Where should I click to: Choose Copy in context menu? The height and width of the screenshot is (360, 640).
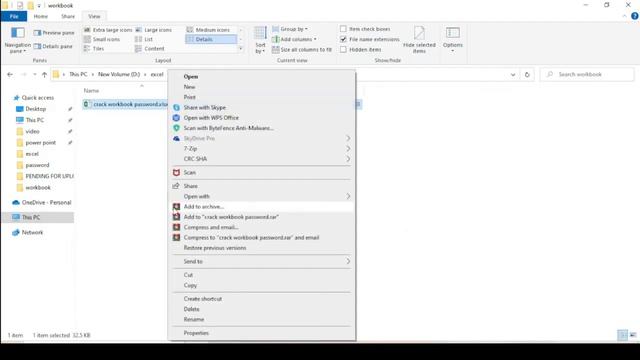coord(261,285)
